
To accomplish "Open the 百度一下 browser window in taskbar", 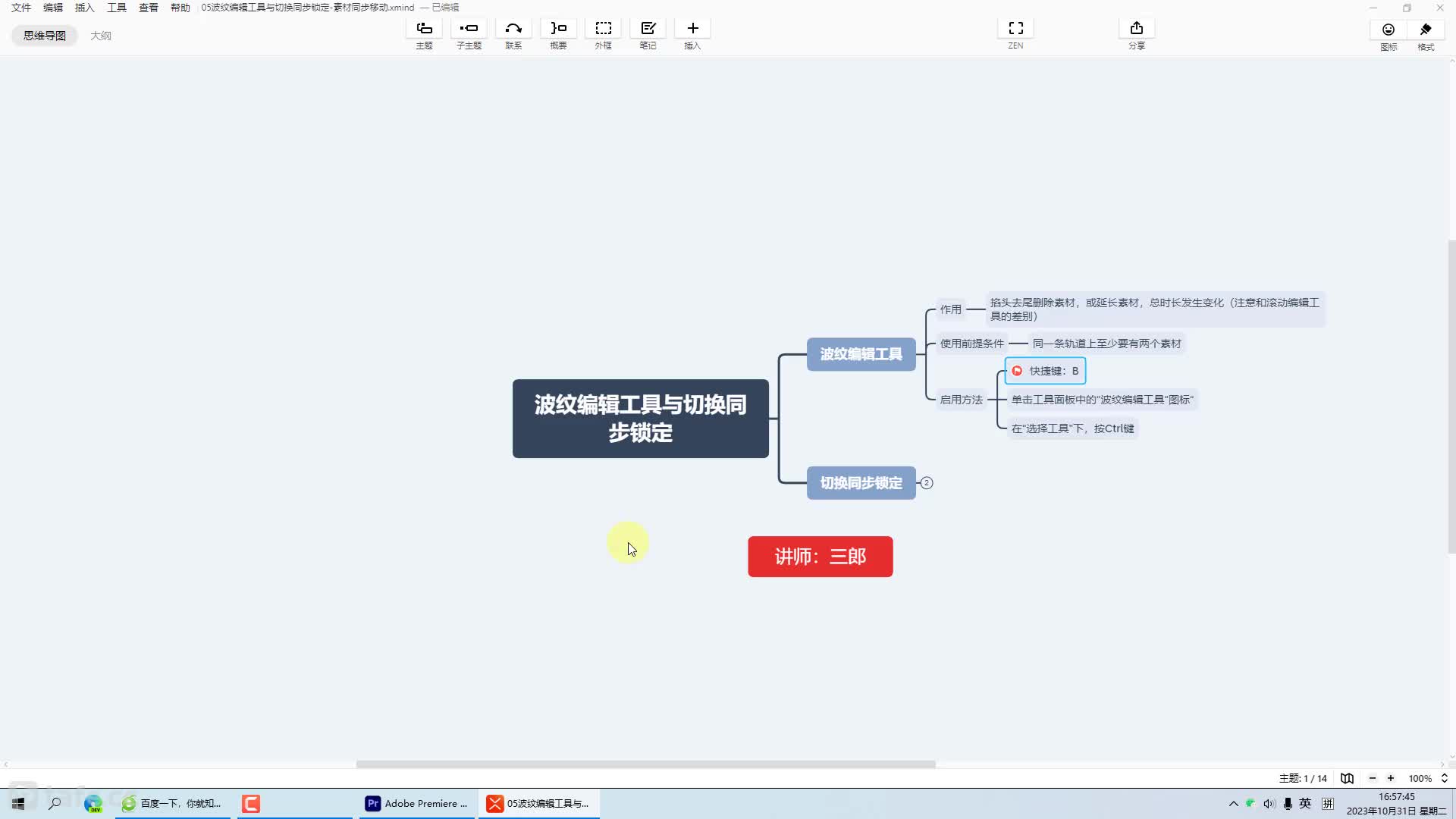I will pos(172,803).
